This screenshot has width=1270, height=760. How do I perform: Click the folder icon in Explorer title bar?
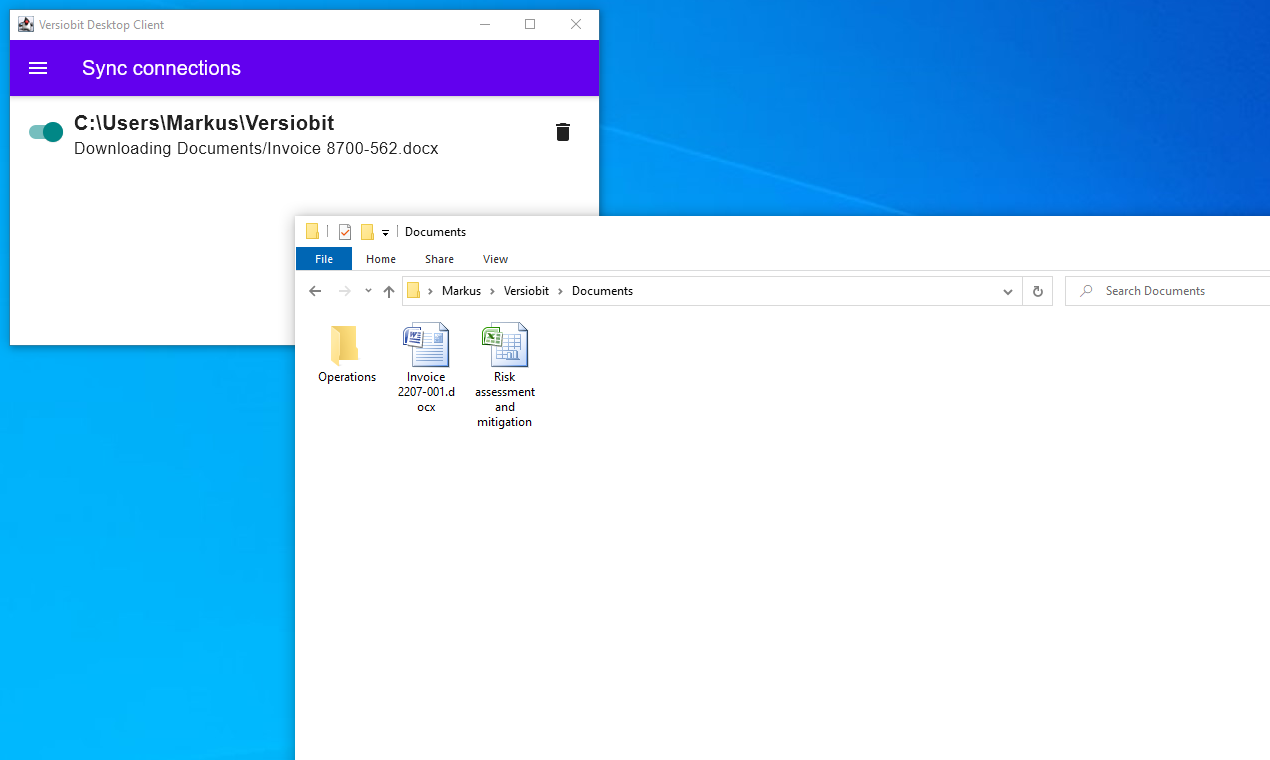(x=312, y=232)
